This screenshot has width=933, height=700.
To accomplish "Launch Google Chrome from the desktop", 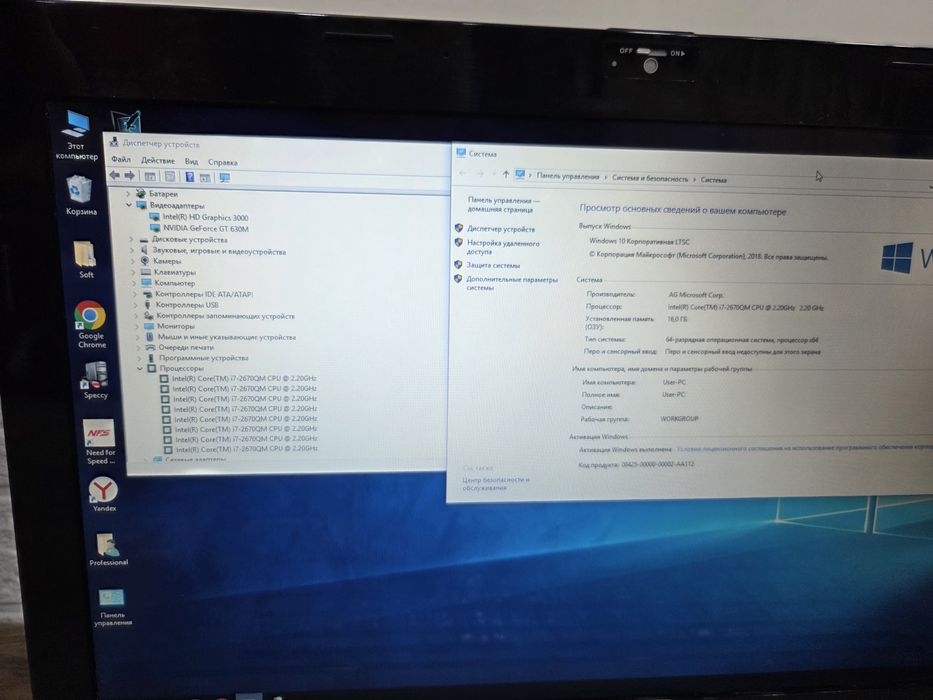I will [91, 324].
